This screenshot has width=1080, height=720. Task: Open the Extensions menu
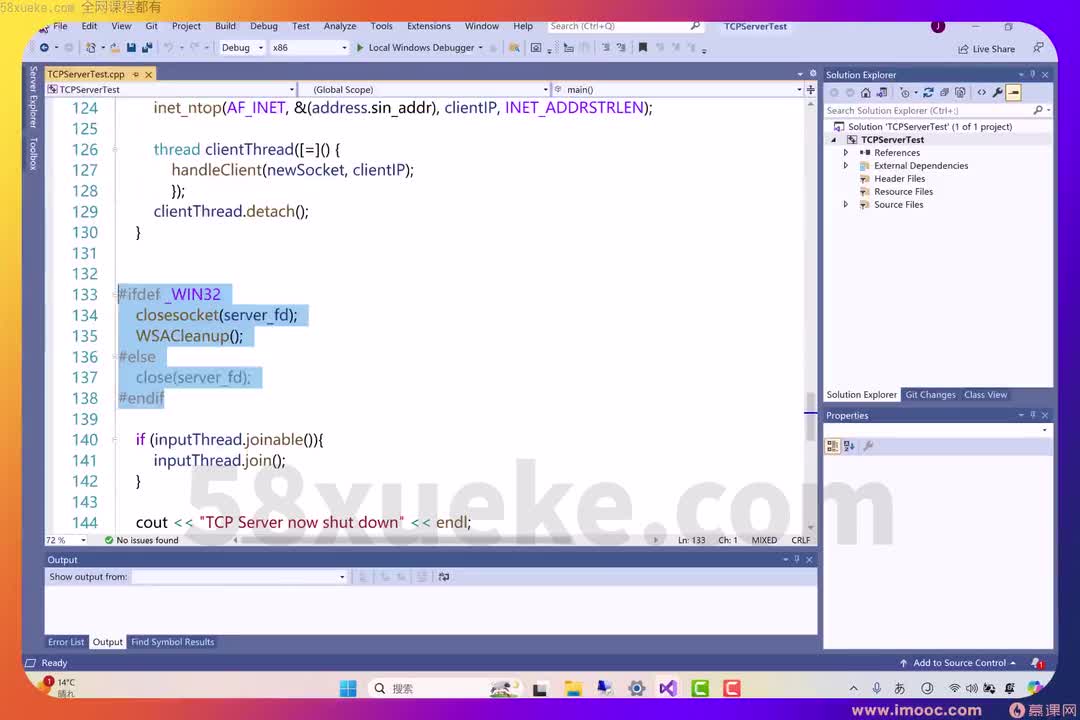428,26
